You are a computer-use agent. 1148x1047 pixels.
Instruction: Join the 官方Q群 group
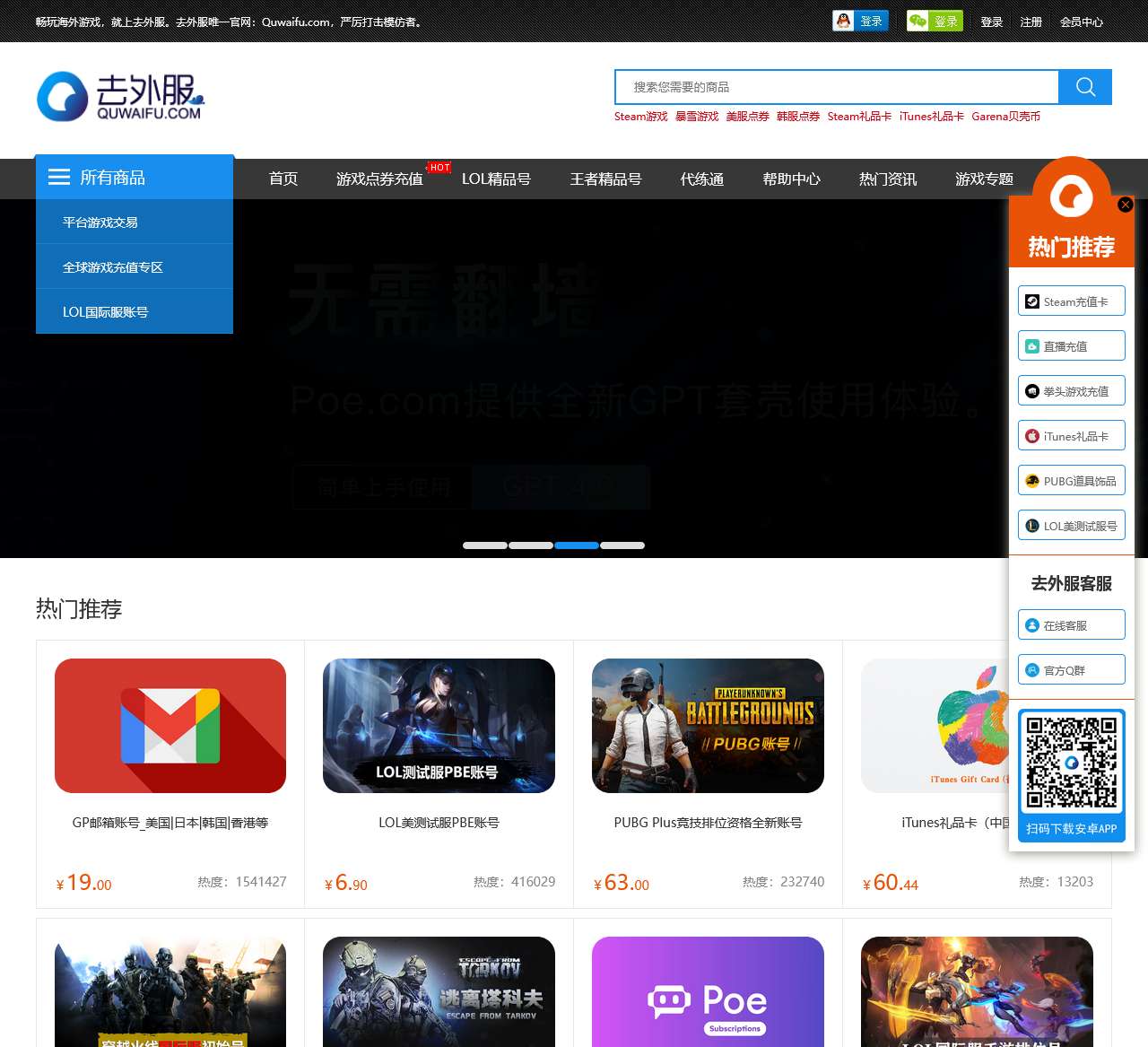[1071, 670]
